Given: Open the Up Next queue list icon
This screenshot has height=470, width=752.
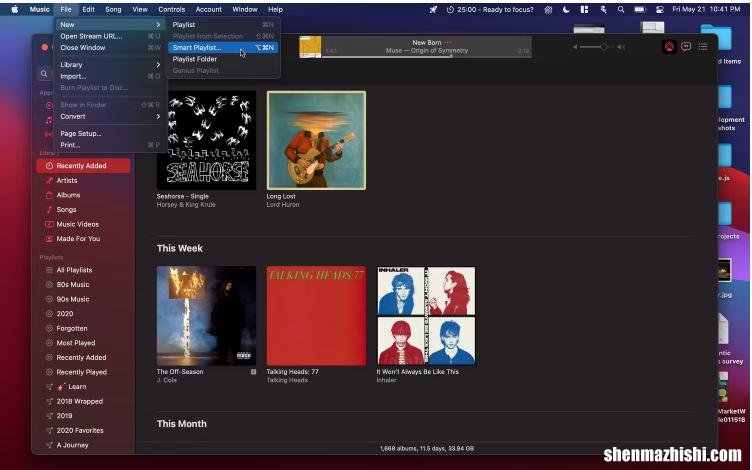Looking at the screenshot, I should coord(703,47).
